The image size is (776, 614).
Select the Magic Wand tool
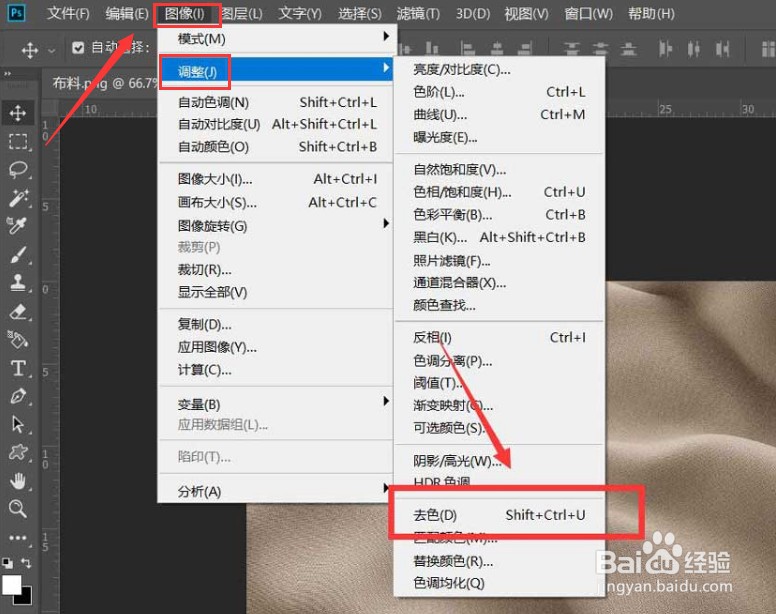(18, 197)
